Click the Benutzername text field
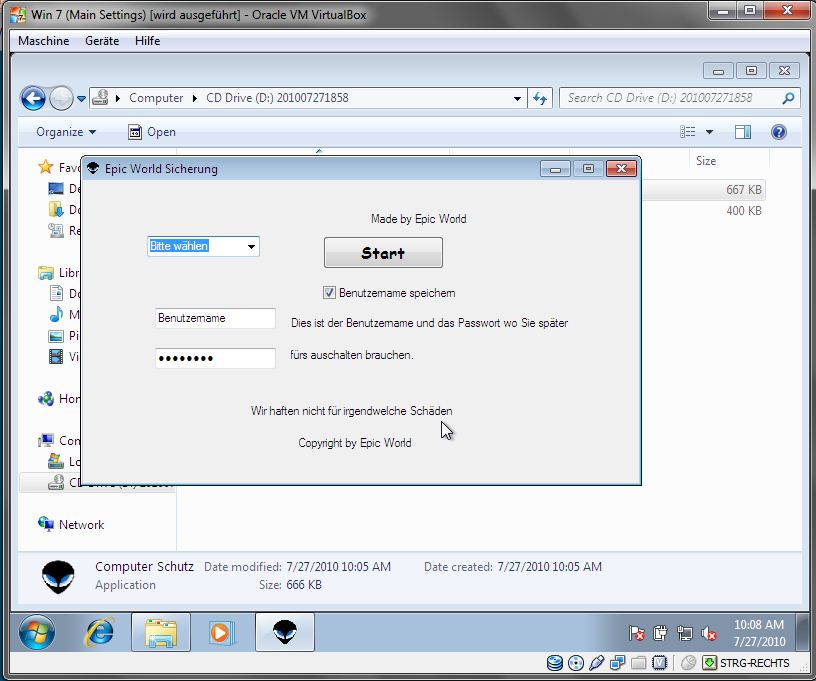816x681 pixels. pos(215,318)
